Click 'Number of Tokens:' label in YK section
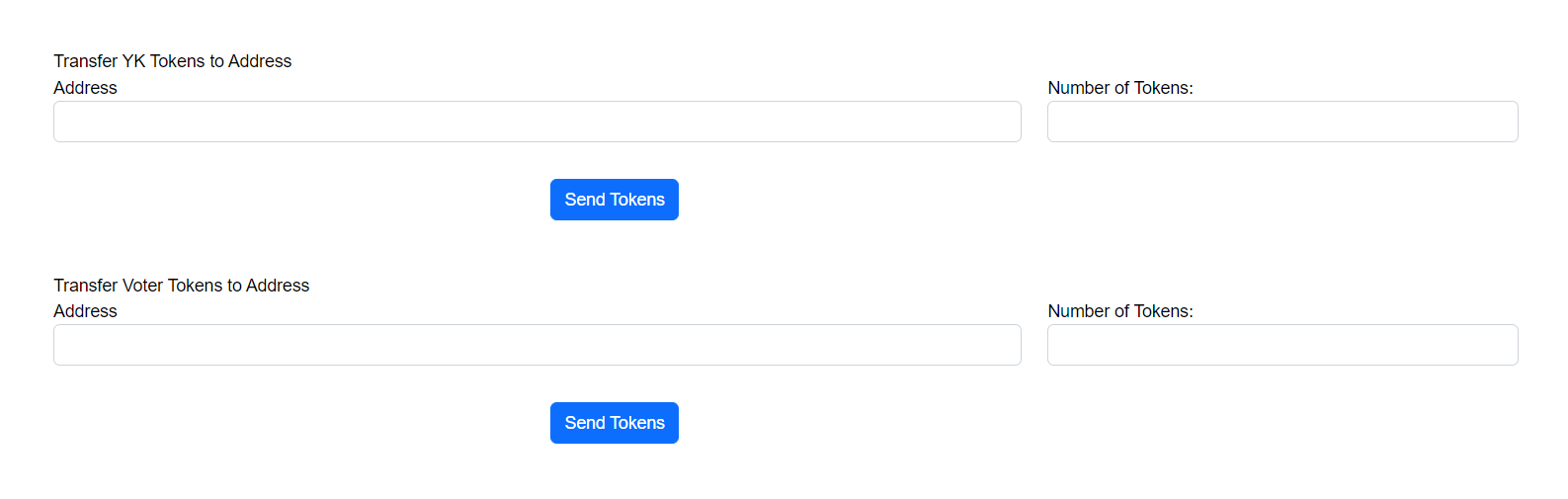The width and height of the screenshot is (1568, 499). click(x=1119, y=88)
